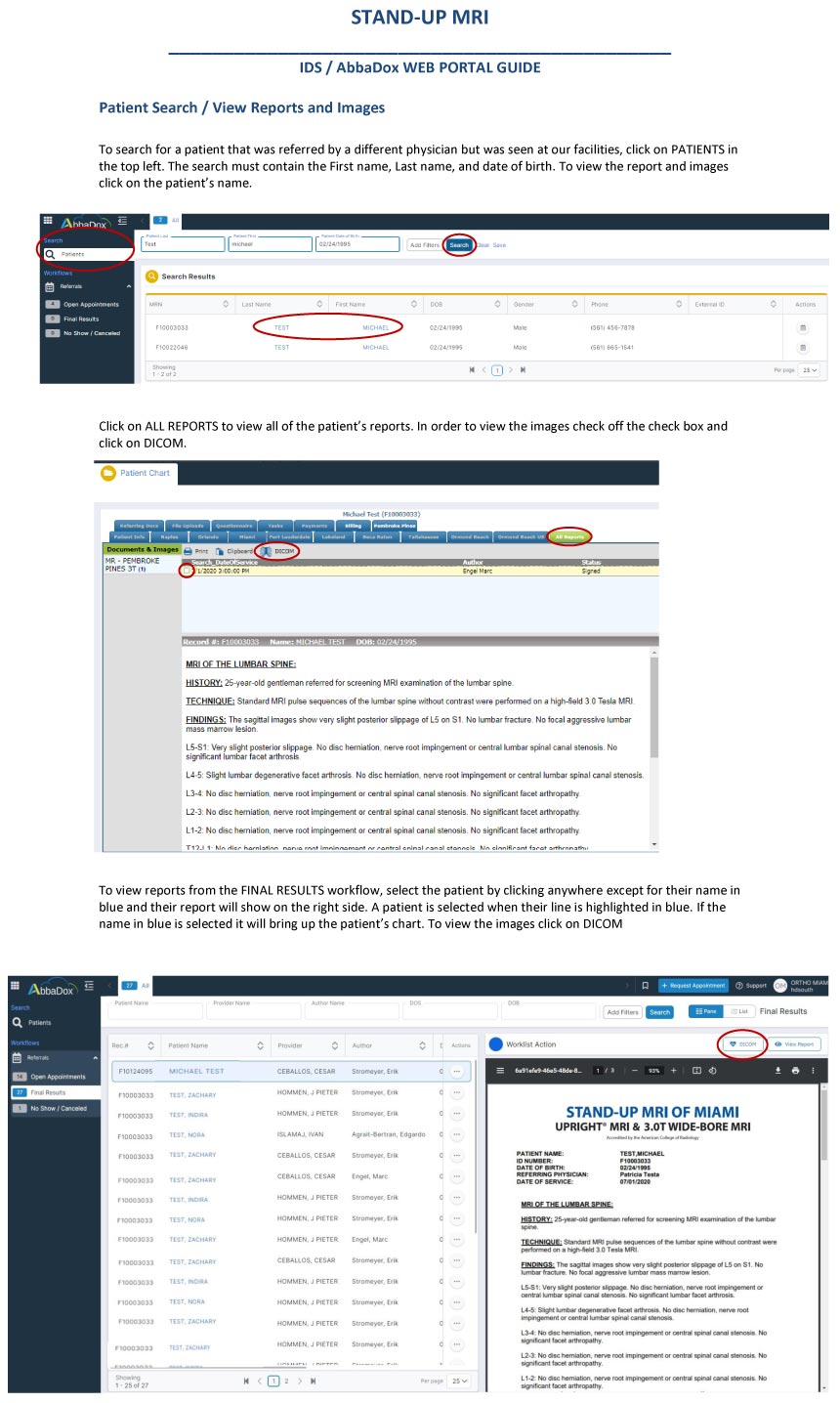Open the Per page dropdown in Search Results
The width and height of the screenshot is (840, 1403).
coord(809,370)
